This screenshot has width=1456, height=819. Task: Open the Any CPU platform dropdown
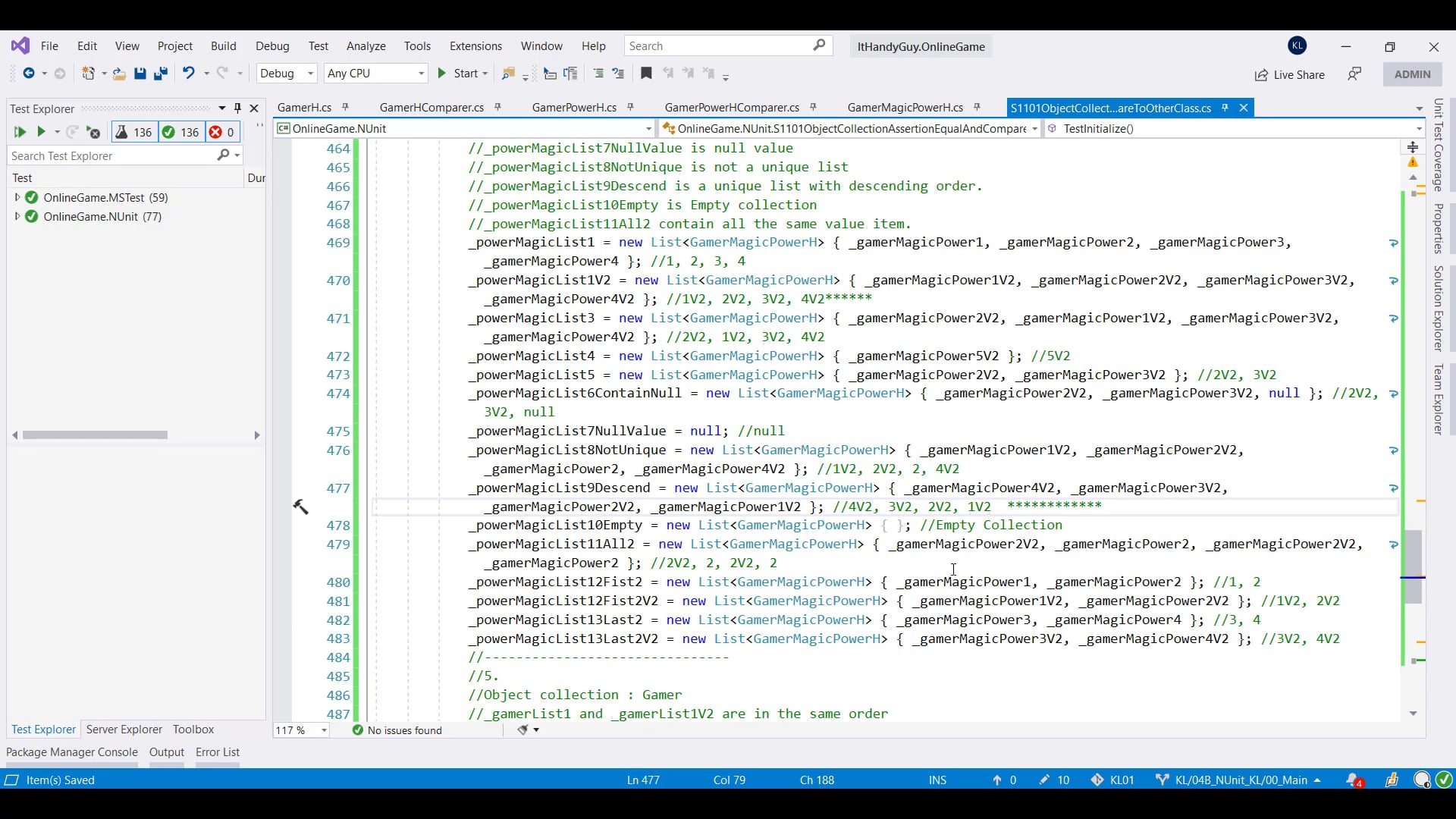coord(375,74)
